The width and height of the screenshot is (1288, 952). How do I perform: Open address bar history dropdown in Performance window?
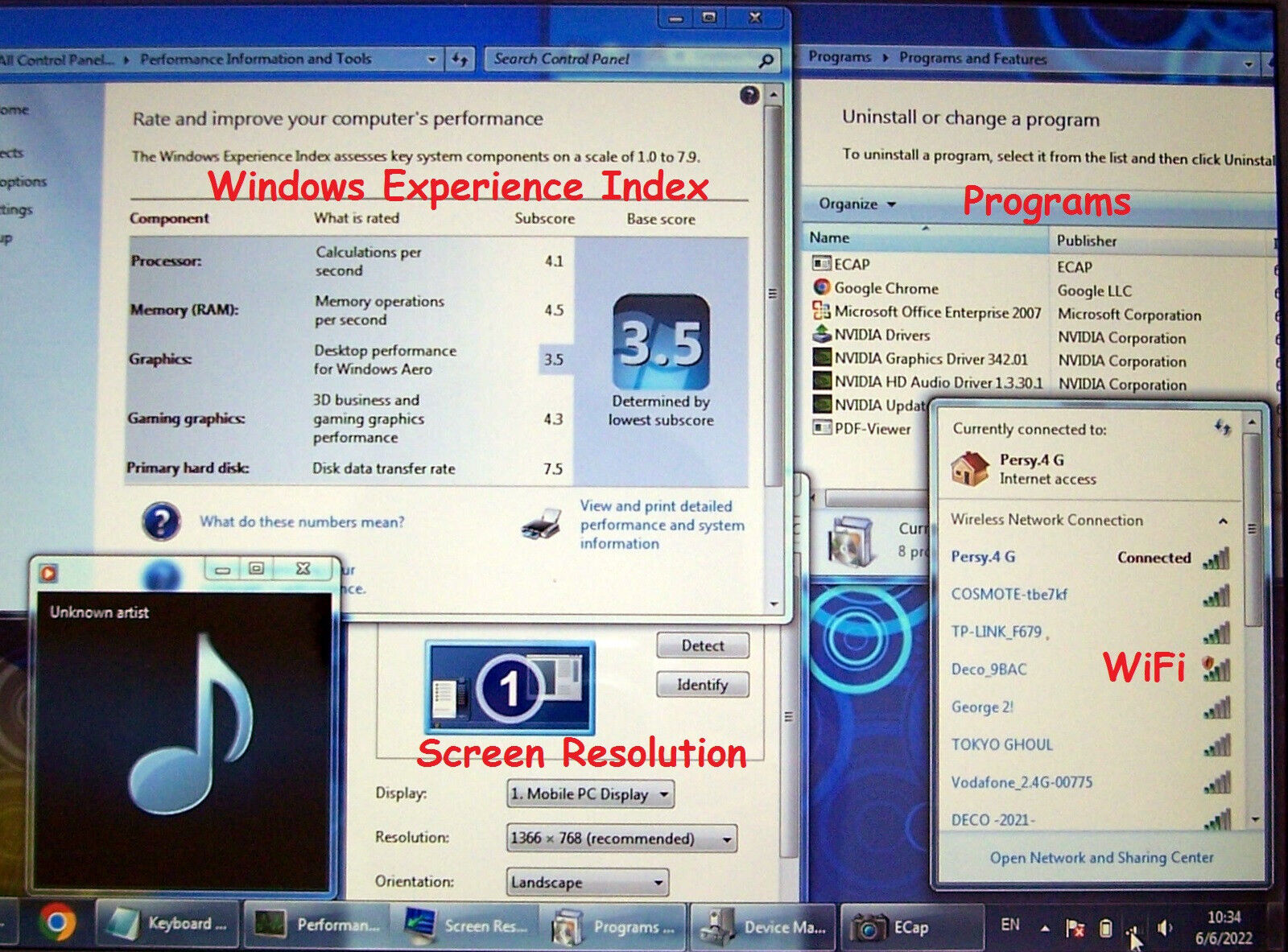[432, 60]
